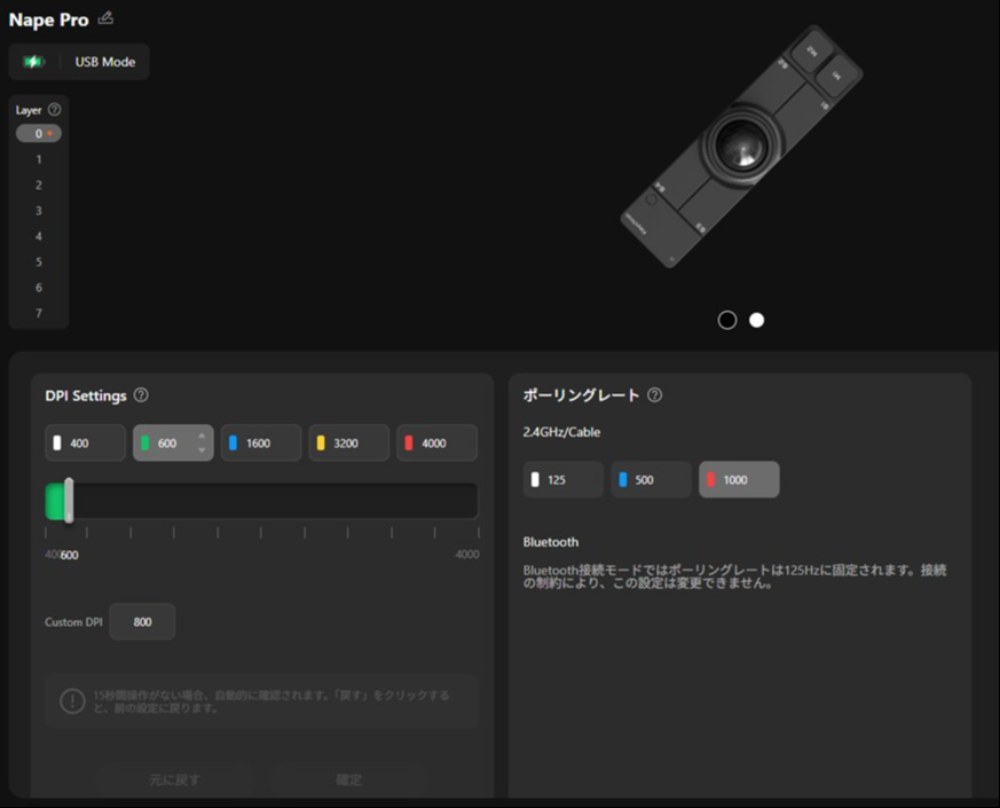
Task: Choose the 400 DPI preset
Action: tap(85, 443)
